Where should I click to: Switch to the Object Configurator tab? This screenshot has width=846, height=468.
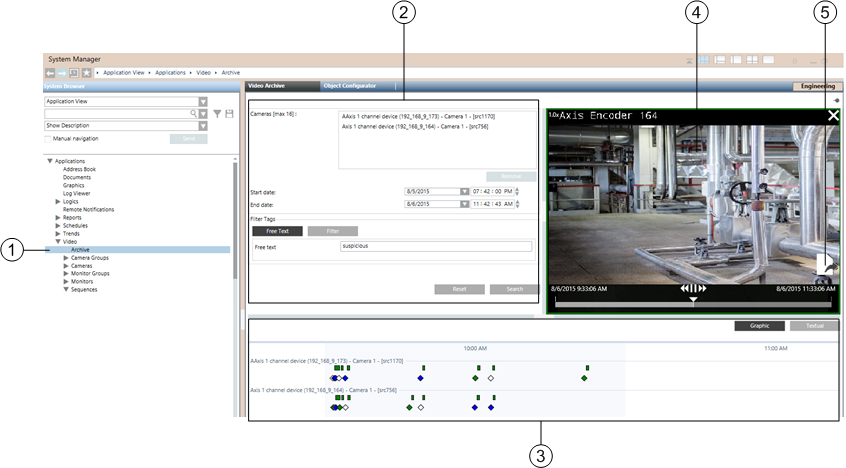[x=349, y=86]
